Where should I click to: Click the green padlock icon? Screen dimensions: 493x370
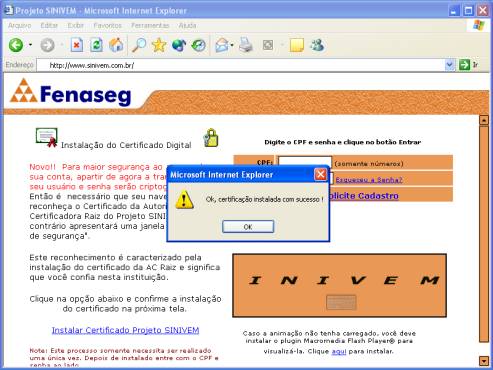pyautogui.click(x=211, y=138)
